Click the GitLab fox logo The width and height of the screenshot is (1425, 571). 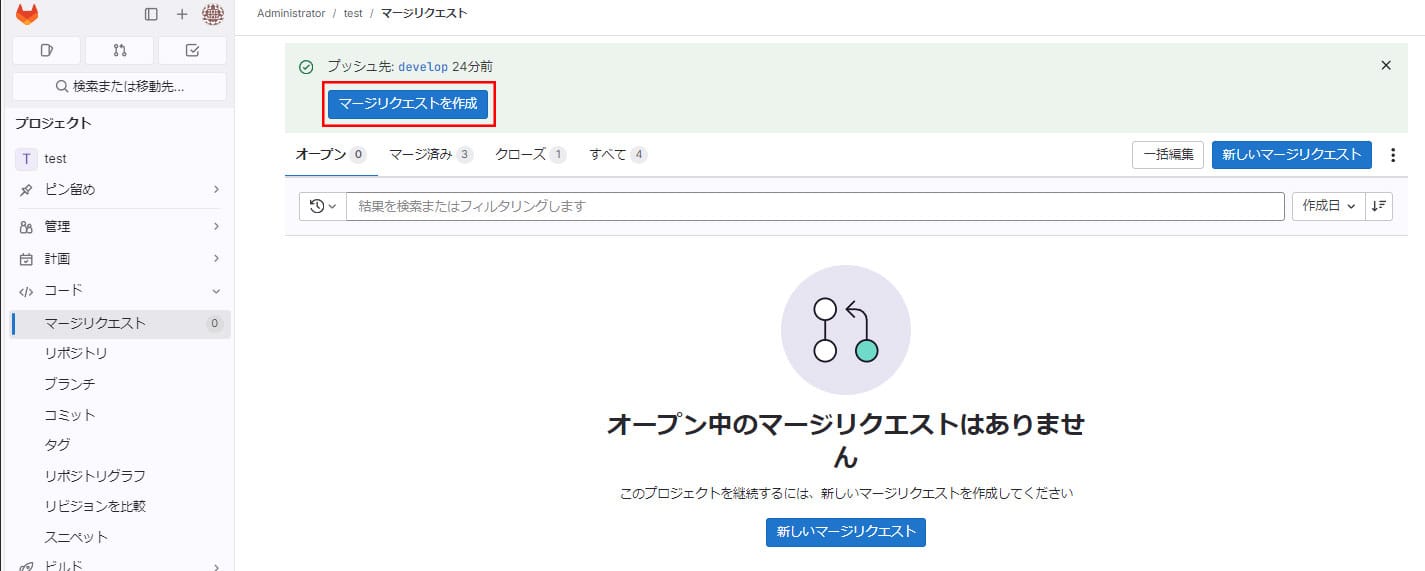point(27,14)
